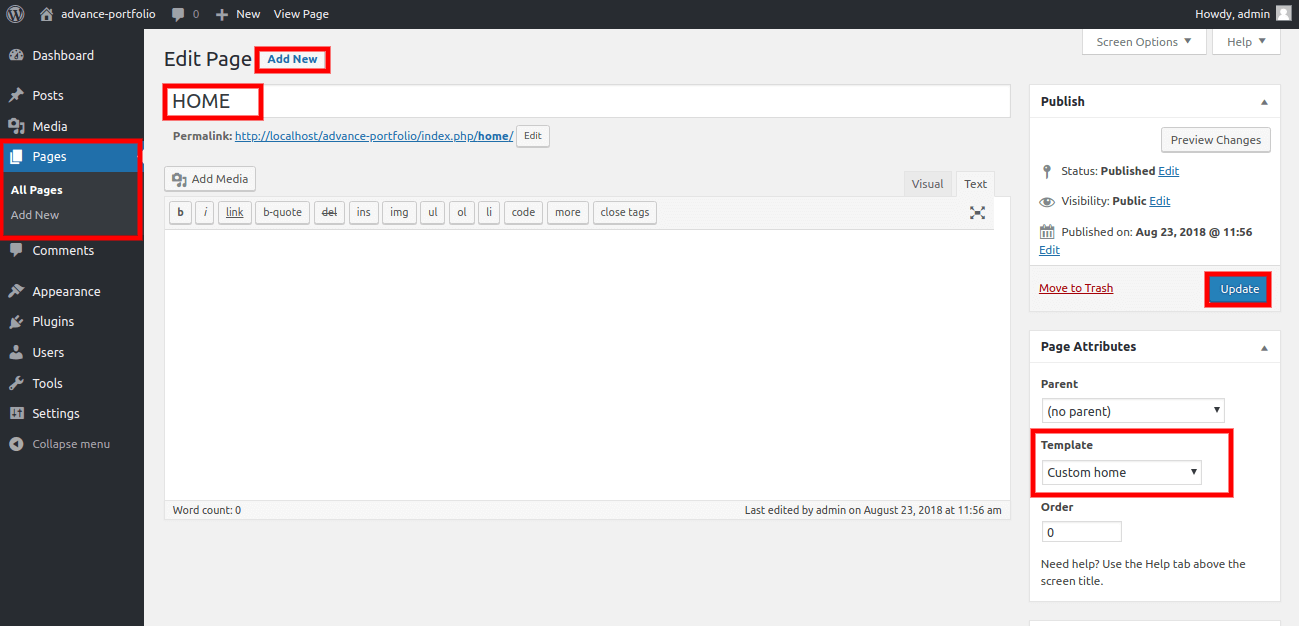Viewport: 1299px width, 626px height.
Task: Click the img quicktag button
Action: (x=399, y=212)
